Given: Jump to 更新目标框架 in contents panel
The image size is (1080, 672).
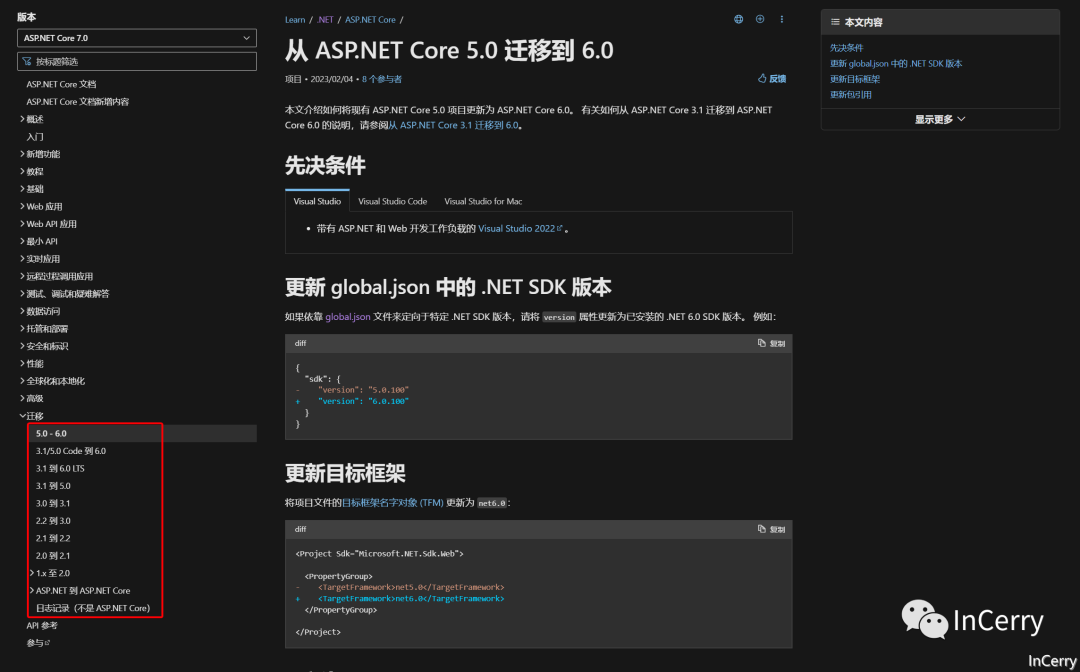Looking at the screenshot, I should (x=855, y=79).
